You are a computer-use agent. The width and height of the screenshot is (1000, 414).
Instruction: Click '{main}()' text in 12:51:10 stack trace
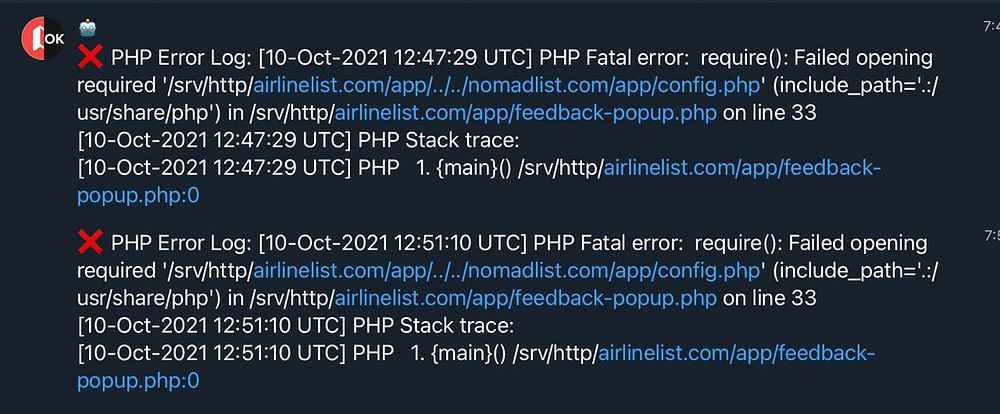469,353
